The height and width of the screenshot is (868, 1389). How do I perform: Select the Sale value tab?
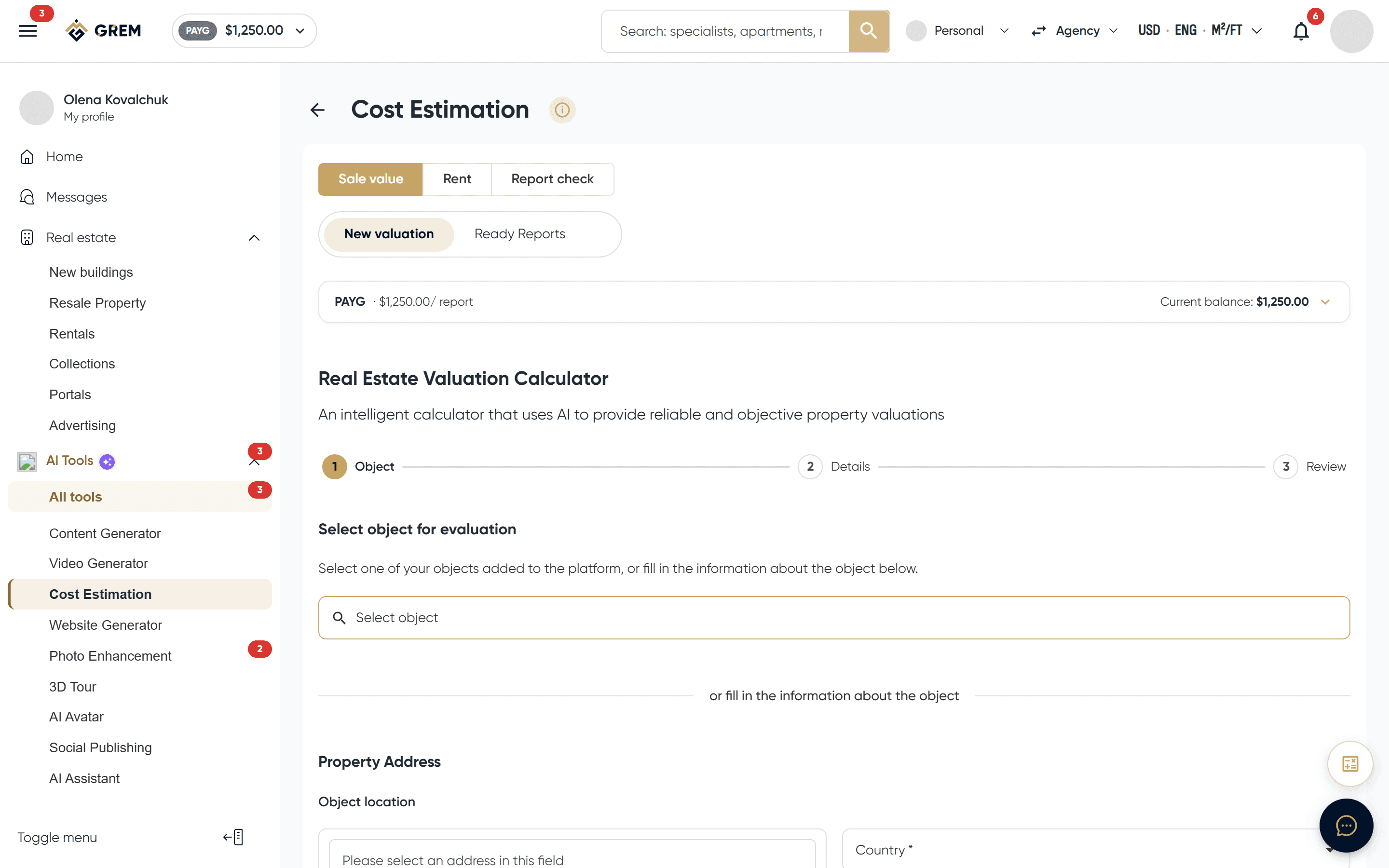tap(370, 179)
